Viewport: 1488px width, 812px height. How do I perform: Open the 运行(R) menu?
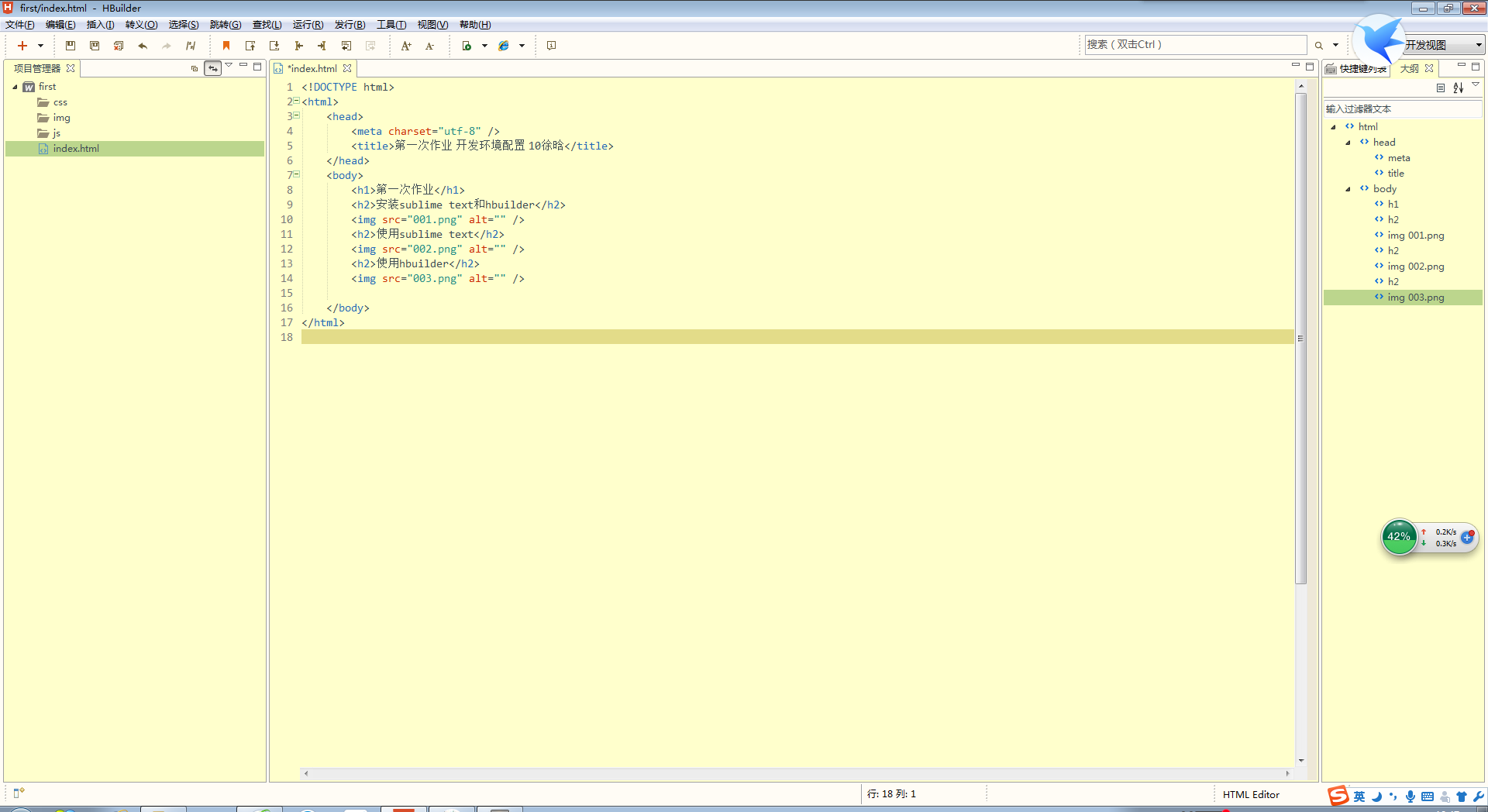pyautogui.click(x=308, y=25)
